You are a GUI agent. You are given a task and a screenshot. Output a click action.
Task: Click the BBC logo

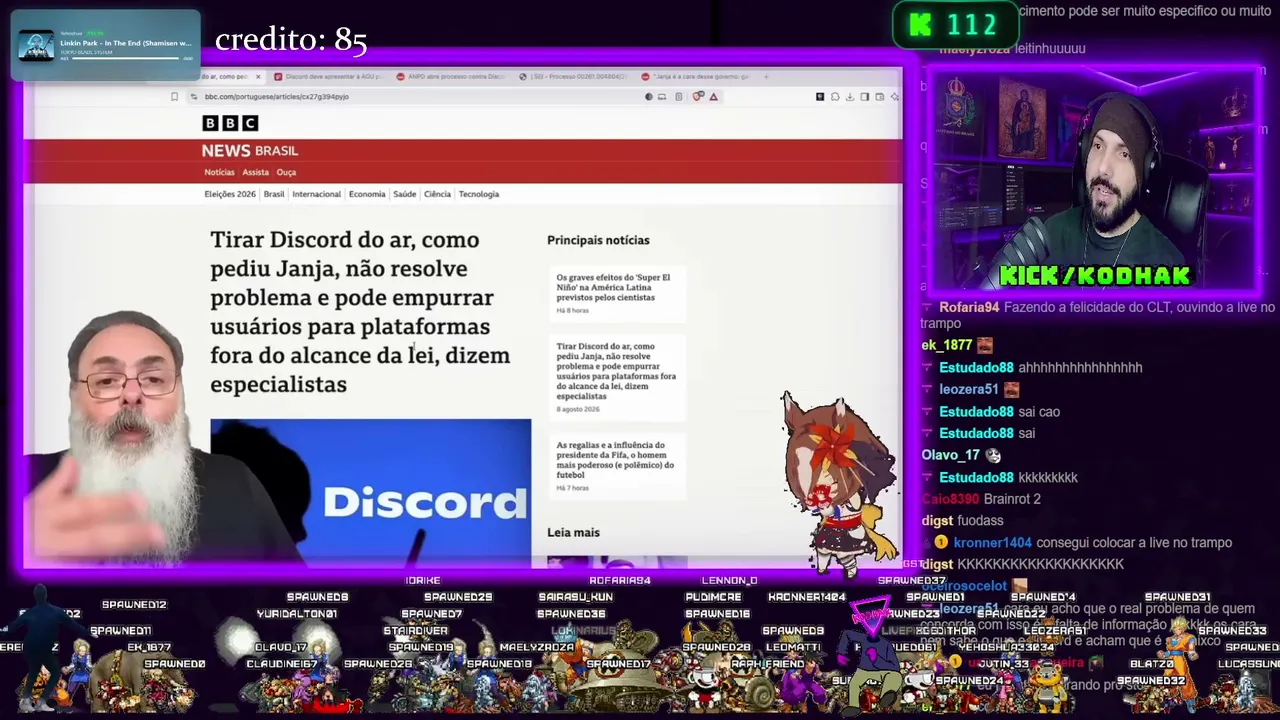(230, 123)
